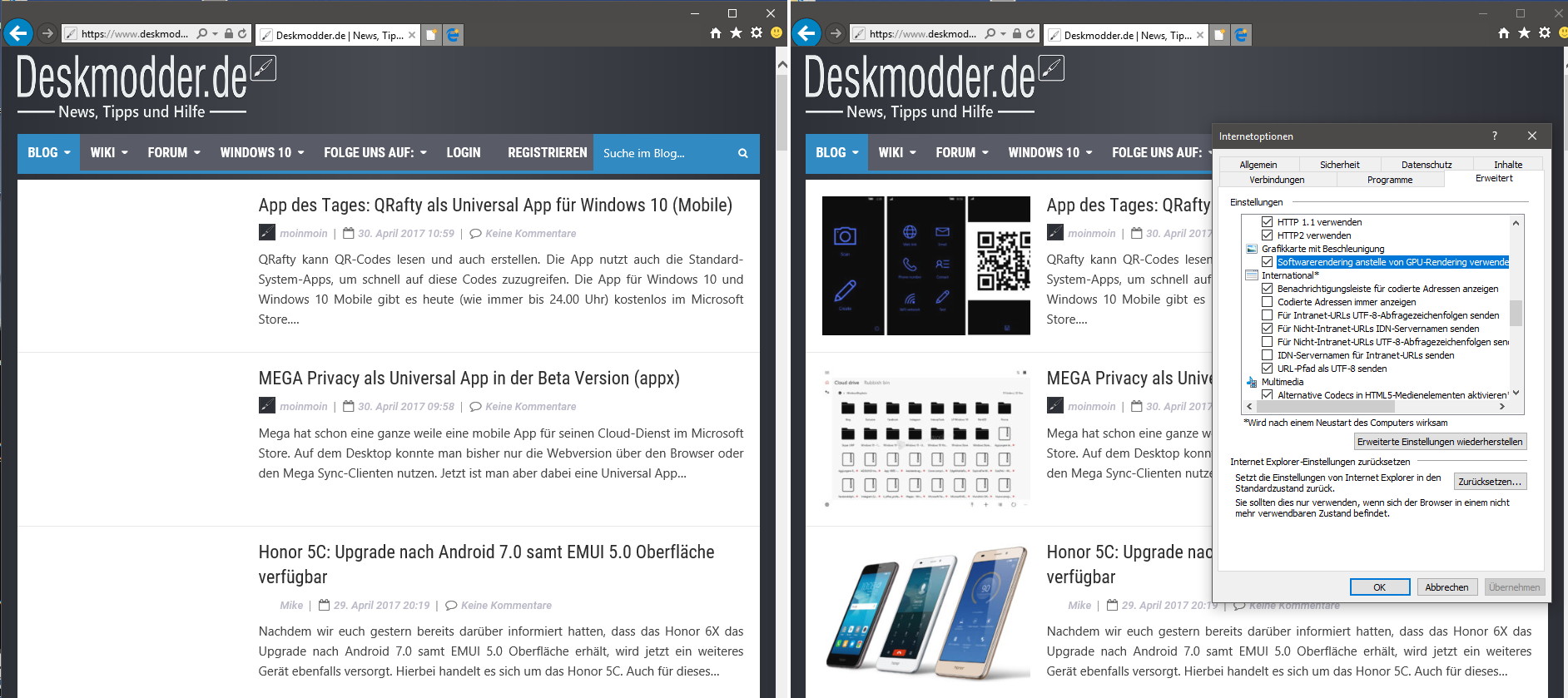Click the refresh icon in right address bar
This screenshot has height=698, width=1568.
pyautogui.click(x=1030, y=34)
